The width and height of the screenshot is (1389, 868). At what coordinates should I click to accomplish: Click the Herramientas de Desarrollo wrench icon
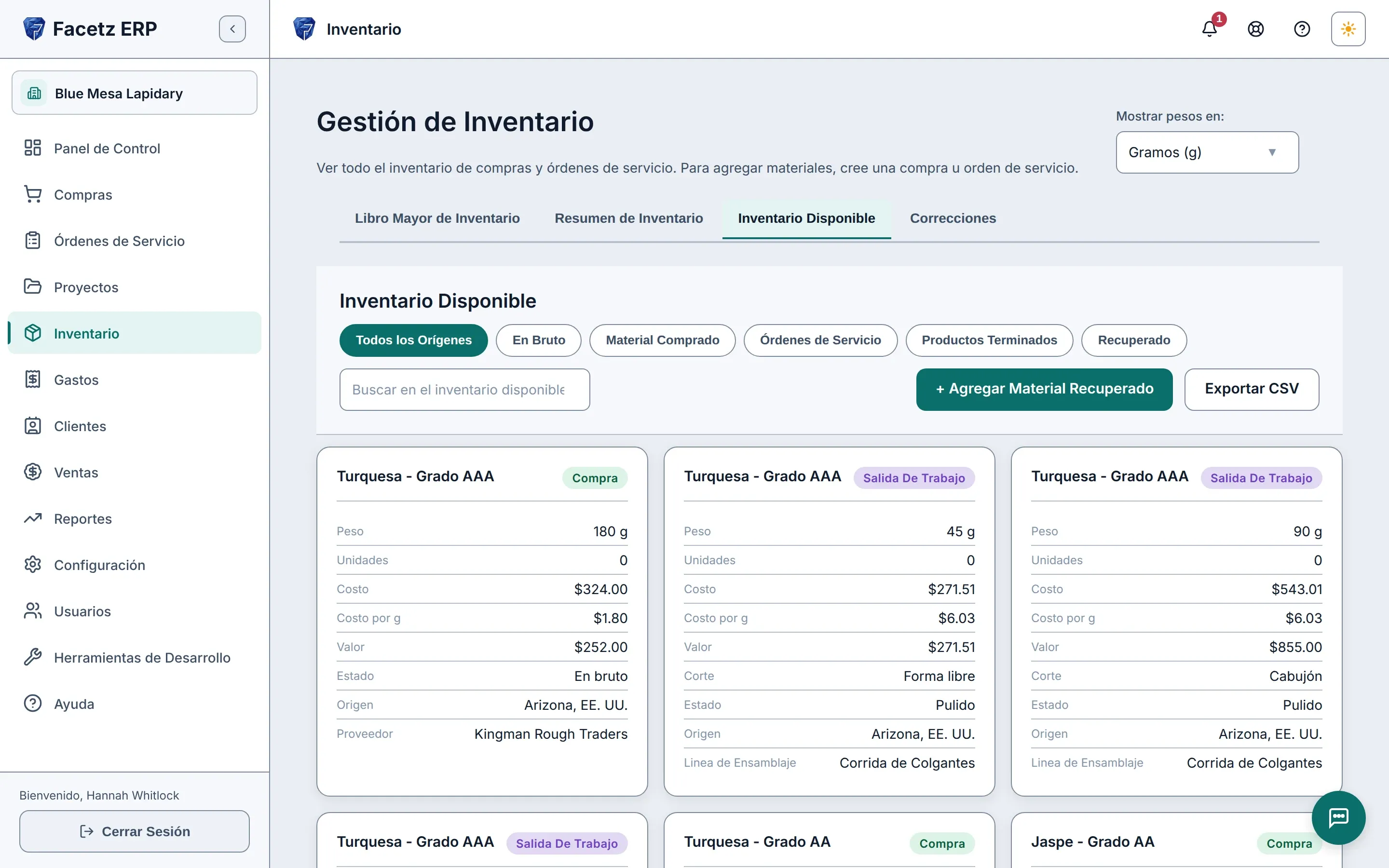point(33,657)
